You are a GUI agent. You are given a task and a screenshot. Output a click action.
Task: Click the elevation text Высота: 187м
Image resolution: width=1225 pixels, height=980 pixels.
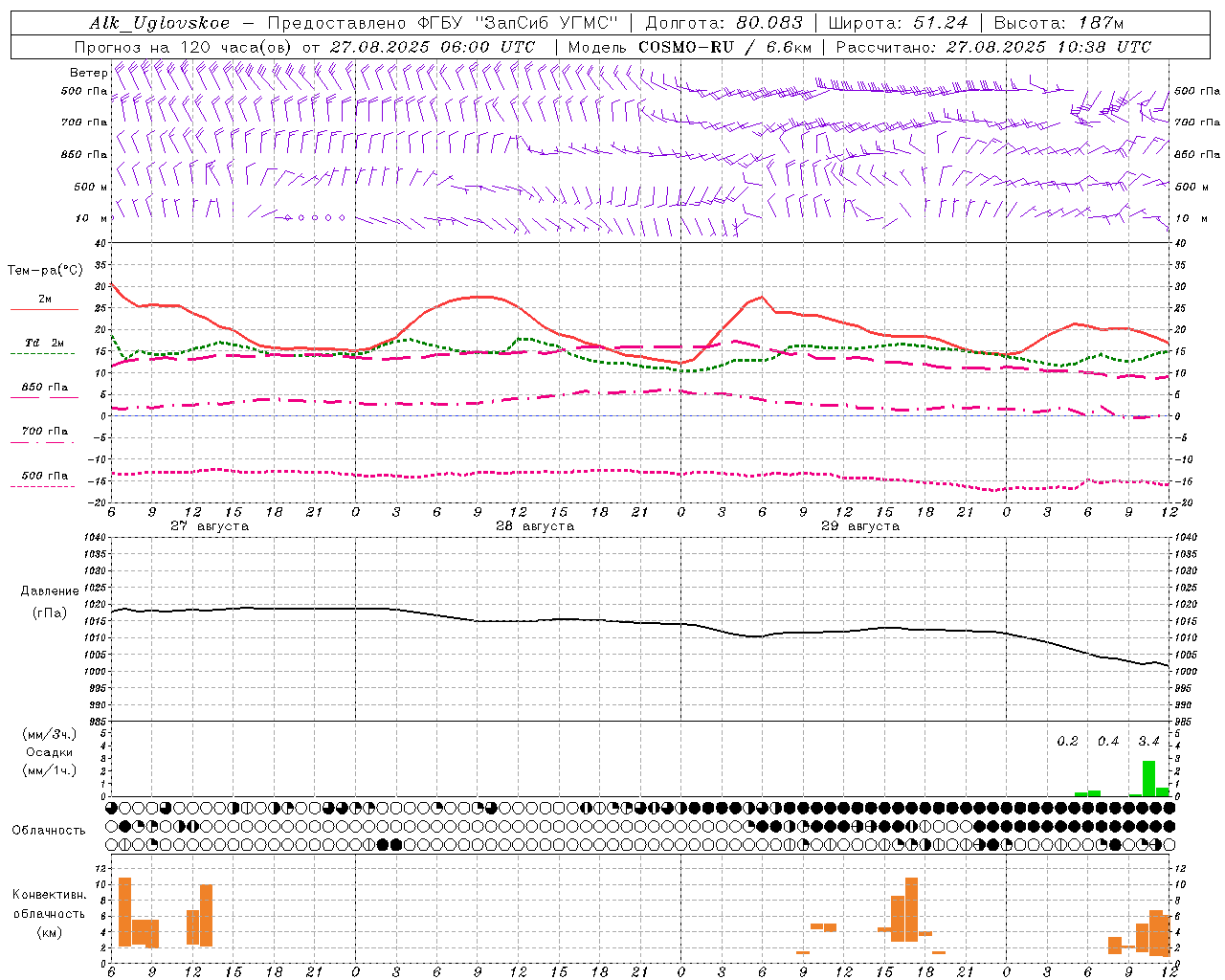pyautogui.click(x=1058, y=23)
